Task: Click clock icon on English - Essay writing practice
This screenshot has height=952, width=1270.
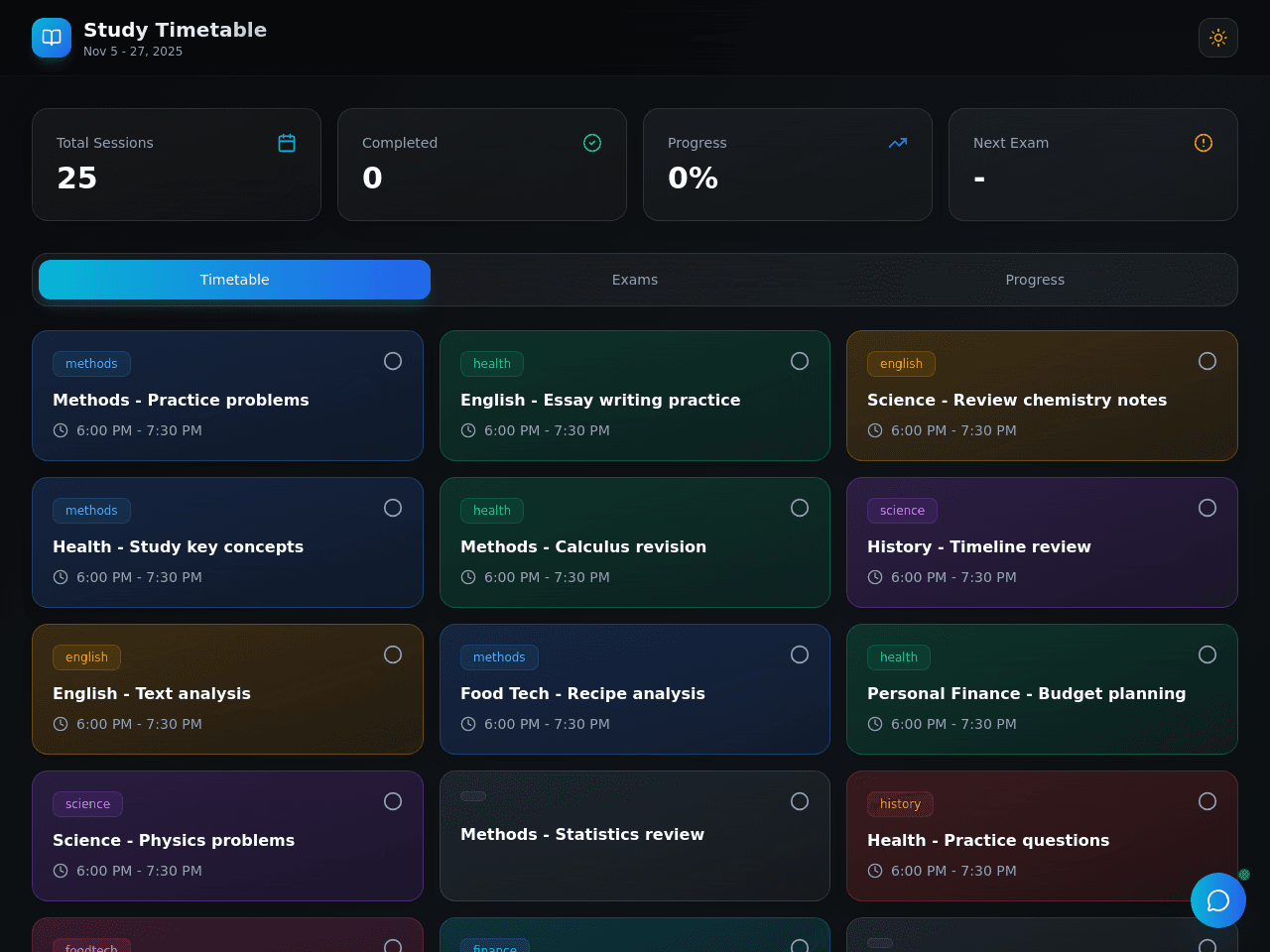Action: 468,430
